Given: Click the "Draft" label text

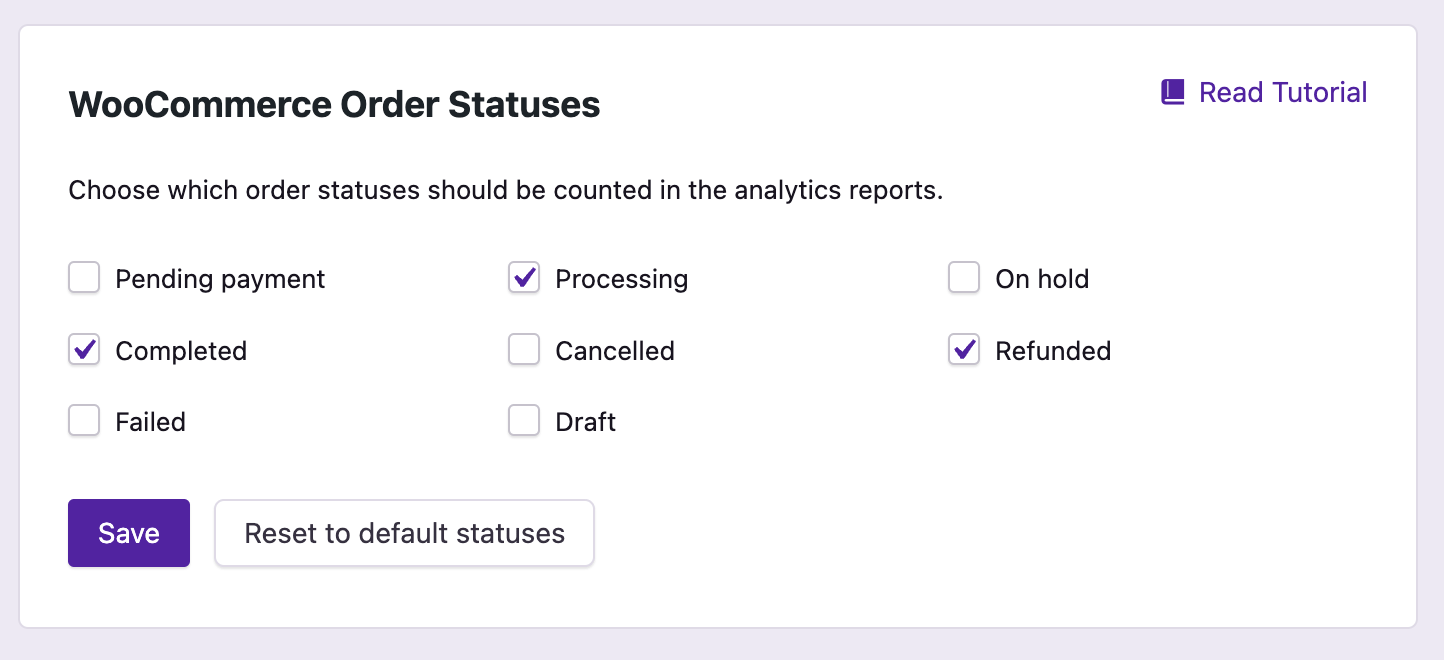Looking at the screenshot, I should pos(586,422).
